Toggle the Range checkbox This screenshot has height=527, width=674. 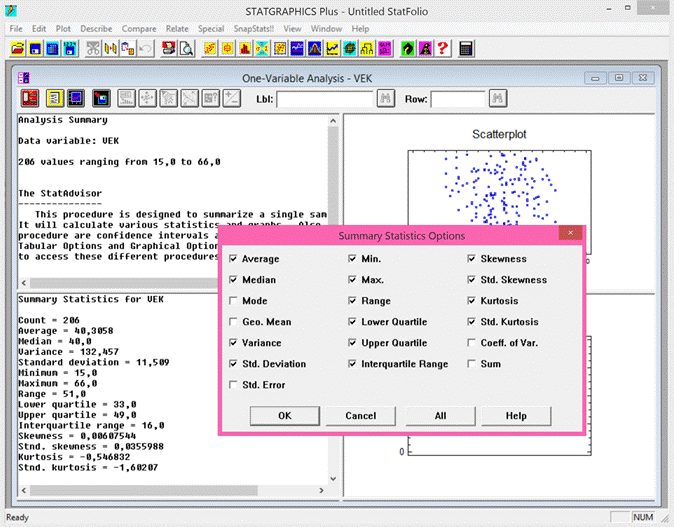point(352,301)
